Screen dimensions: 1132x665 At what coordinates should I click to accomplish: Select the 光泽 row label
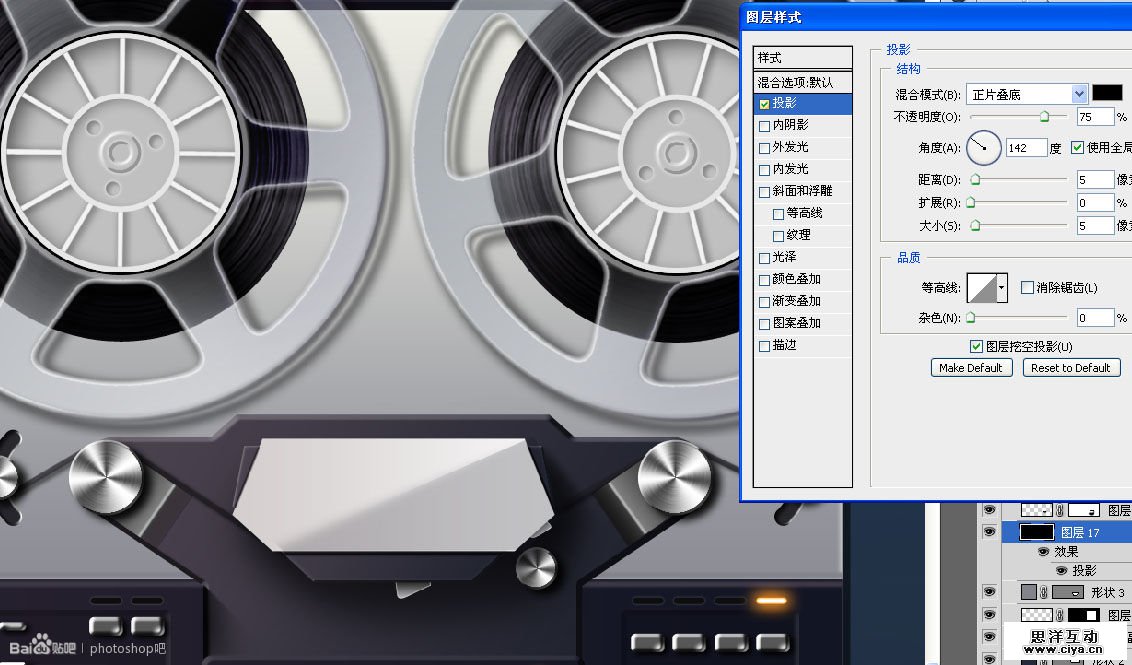pyautogui.click(x=784, y=257)
